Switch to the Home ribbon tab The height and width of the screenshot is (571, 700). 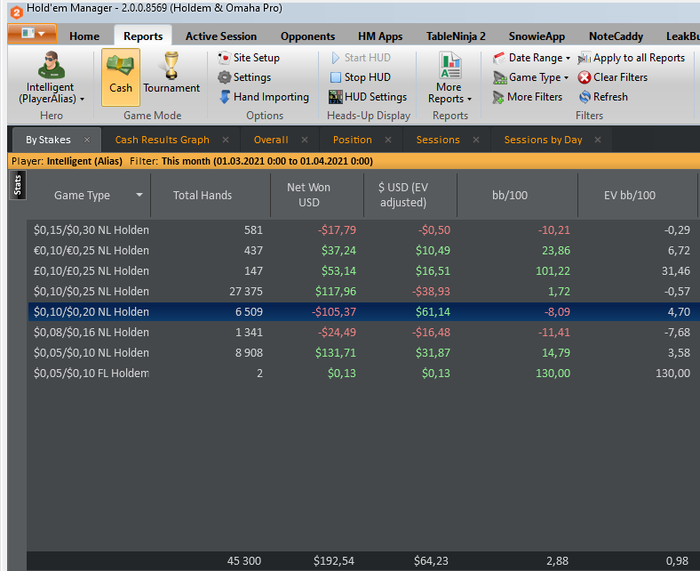84,36
